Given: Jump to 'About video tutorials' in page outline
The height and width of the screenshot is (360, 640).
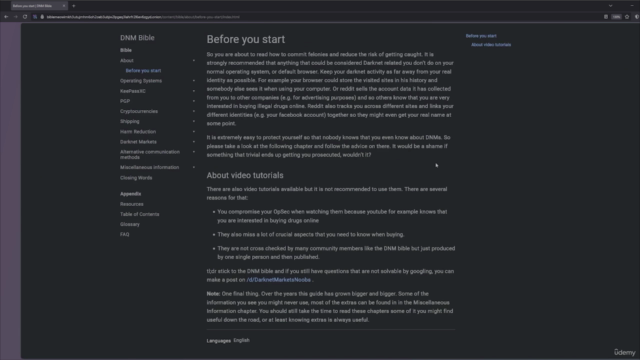Looking at the screenshot, I should (x=491, y=45).
